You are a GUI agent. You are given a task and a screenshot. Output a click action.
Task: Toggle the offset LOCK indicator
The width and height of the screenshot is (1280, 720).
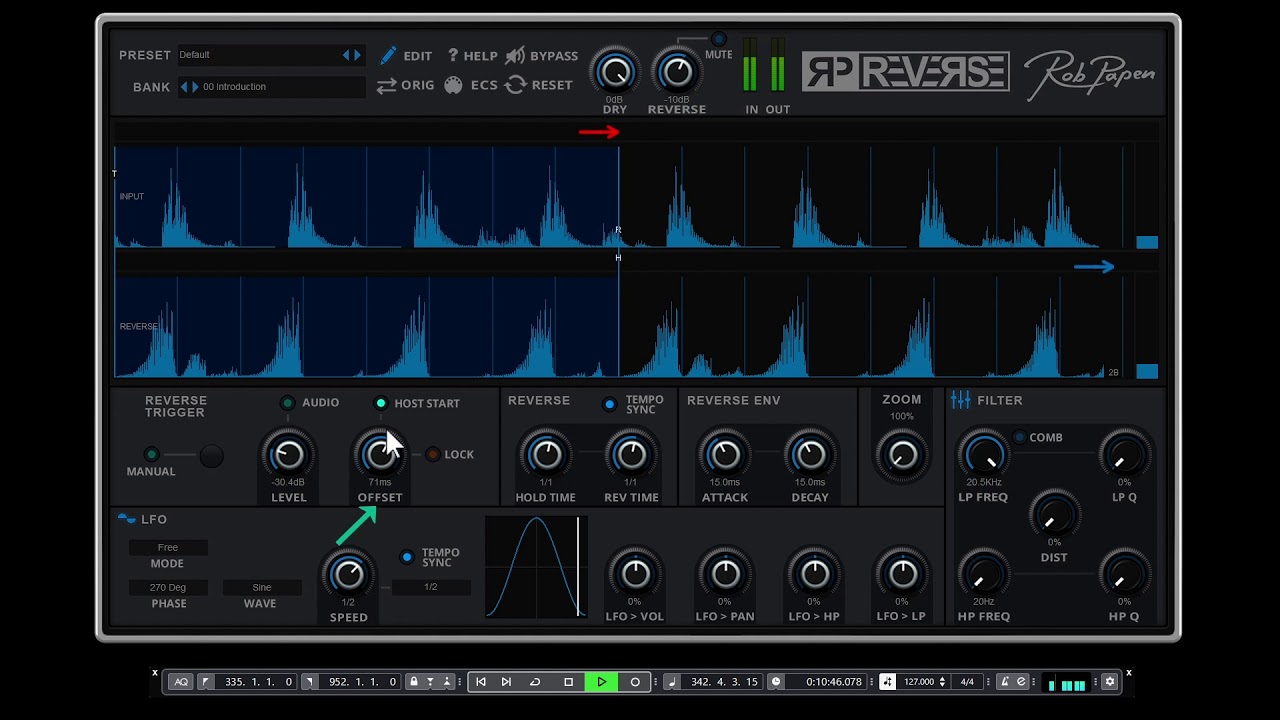[x=433, y=454]
